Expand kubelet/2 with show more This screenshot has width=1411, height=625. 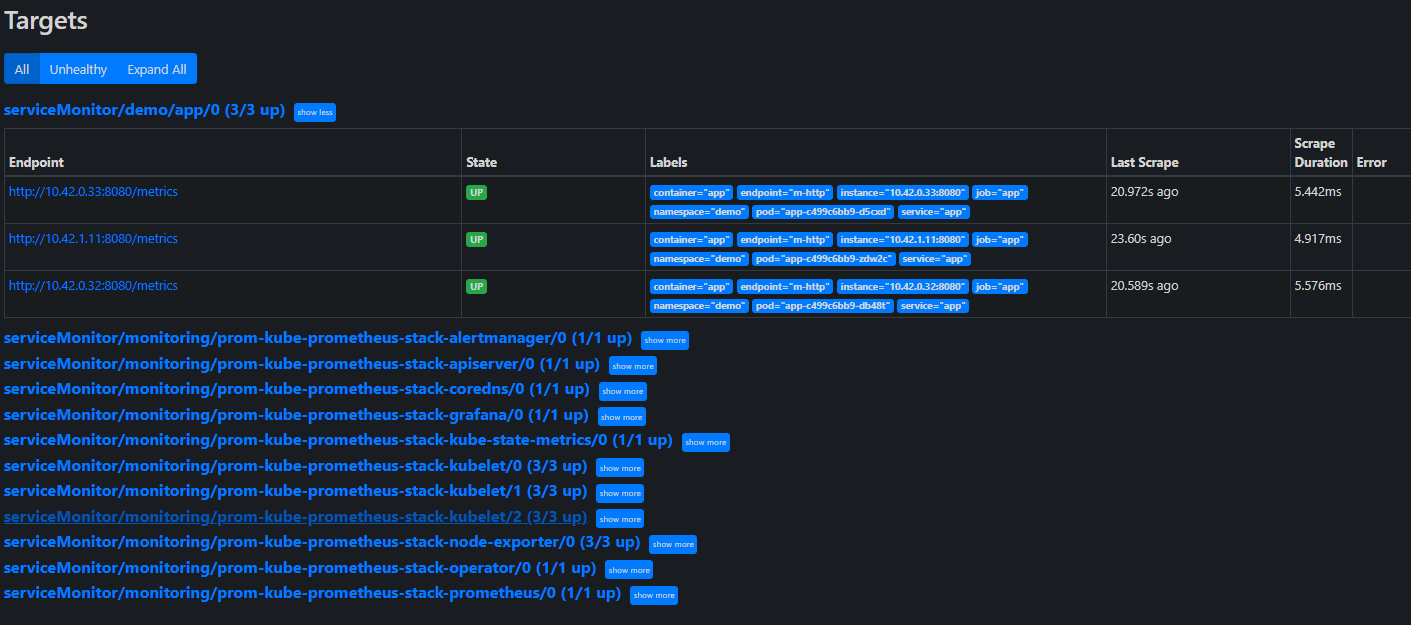(620, 518)
